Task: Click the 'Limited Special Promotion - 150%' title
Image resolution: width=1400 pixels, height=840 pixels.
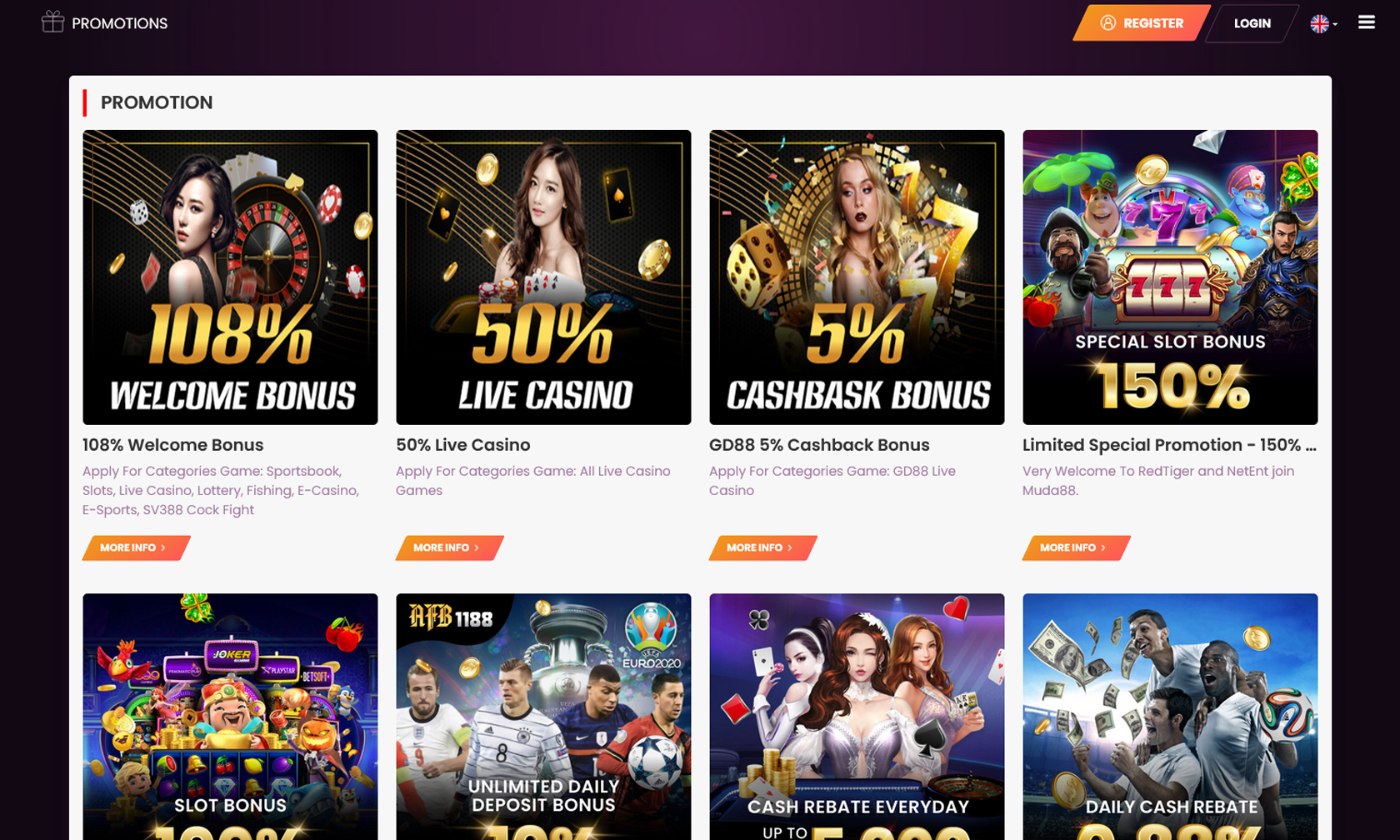Action: tap(1169, 445)
